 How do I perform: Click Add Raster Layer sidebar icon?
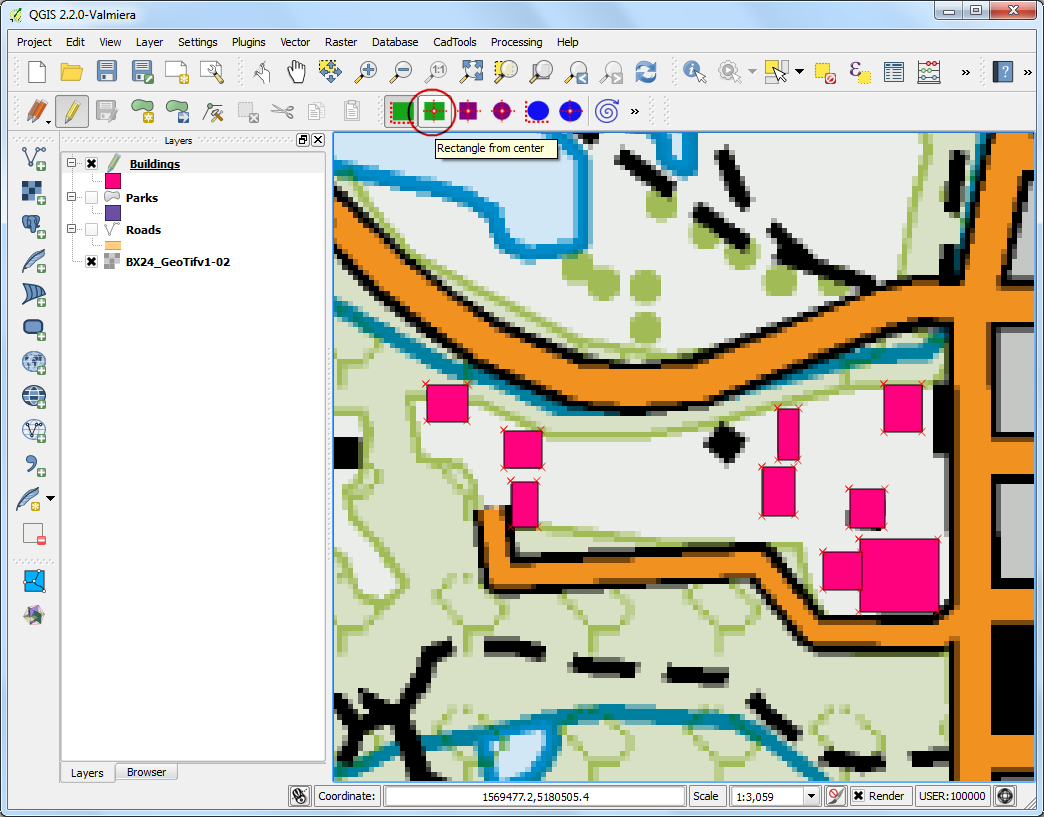(x=34, y=192)
